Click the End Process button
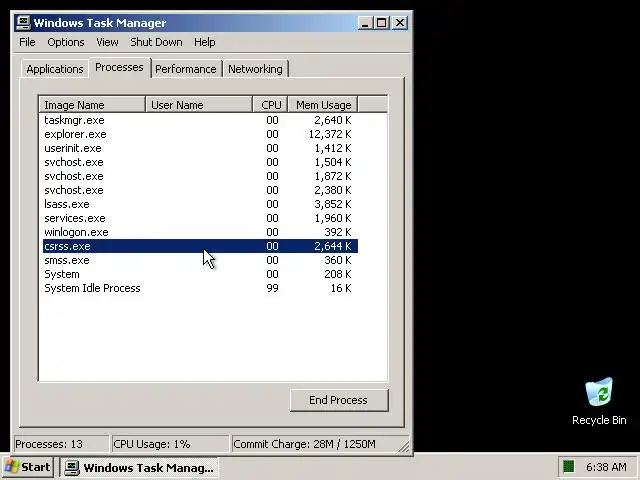 [x=339, y=400]
